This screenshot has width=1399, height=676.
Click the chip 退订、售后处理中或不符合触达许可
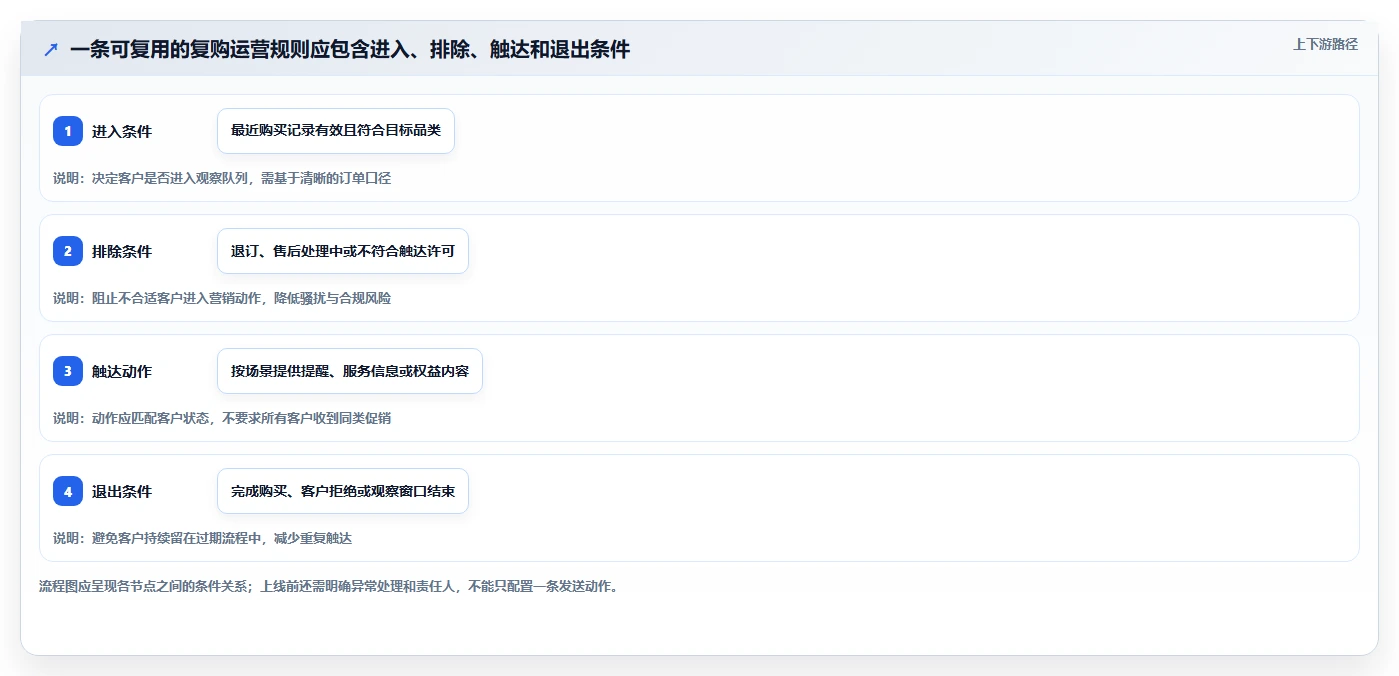[343, 251]
